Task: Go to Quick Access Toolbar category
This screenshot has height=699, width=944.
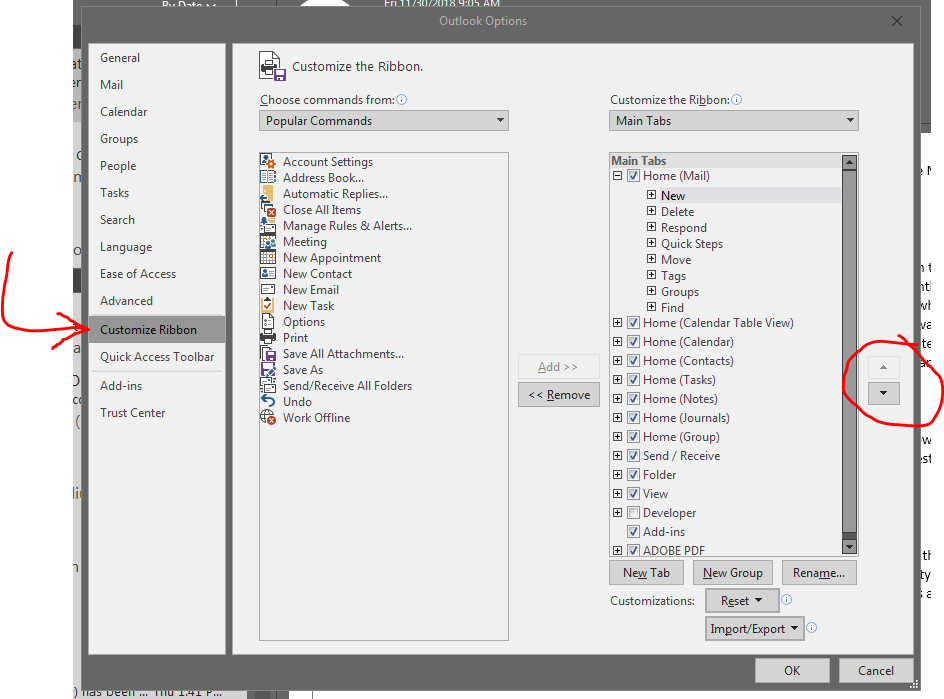Action: pyautogui.click(x=157, y=357)
